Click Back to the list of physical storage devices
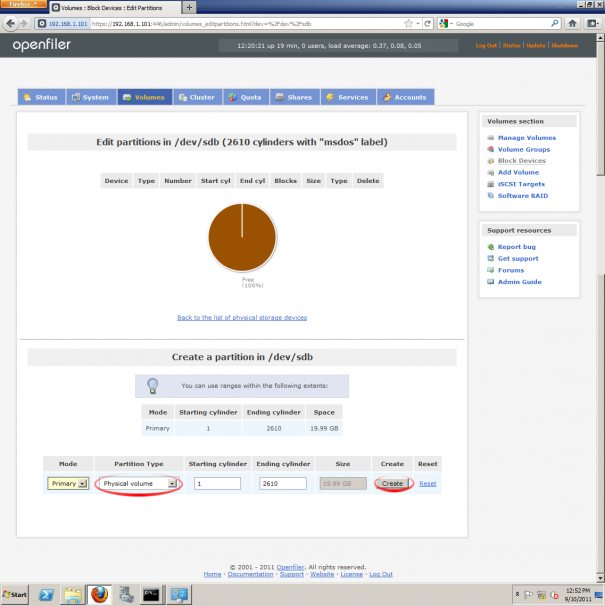The height and width of the screenshot is (606, 605). 242,317
